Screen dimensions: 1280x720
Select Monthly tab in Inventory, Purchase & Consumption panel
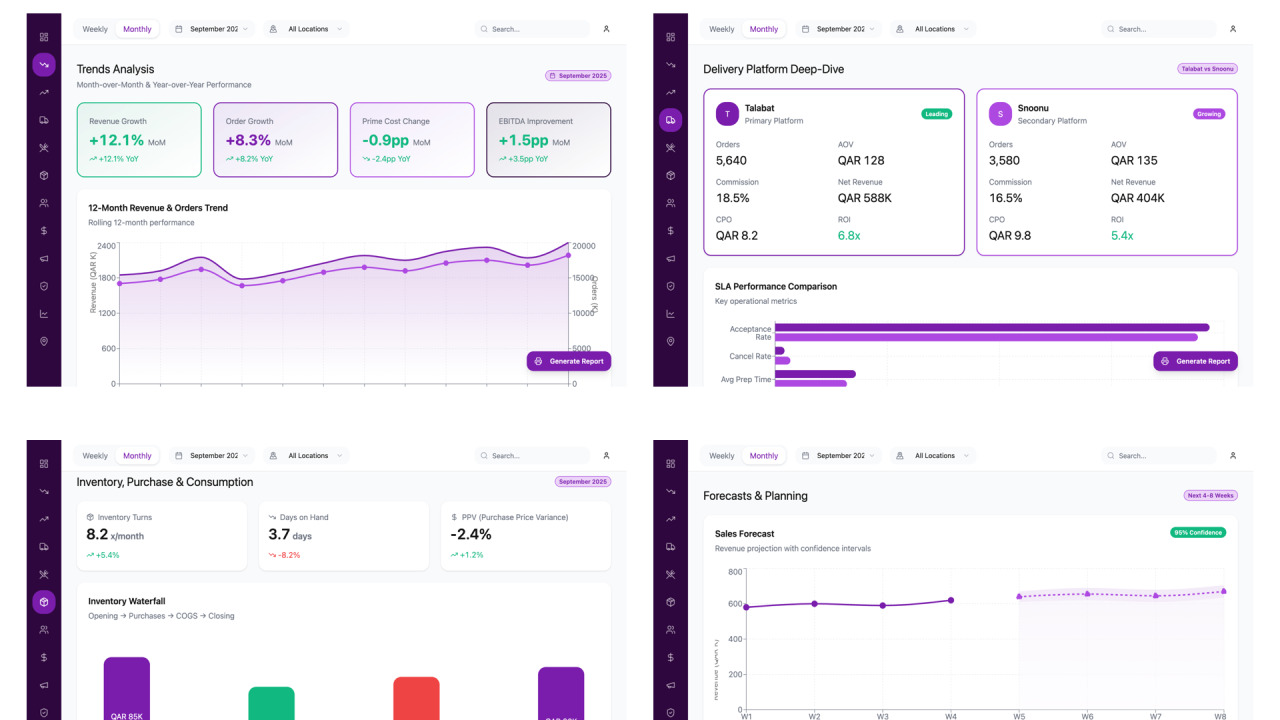coord(137,456)
